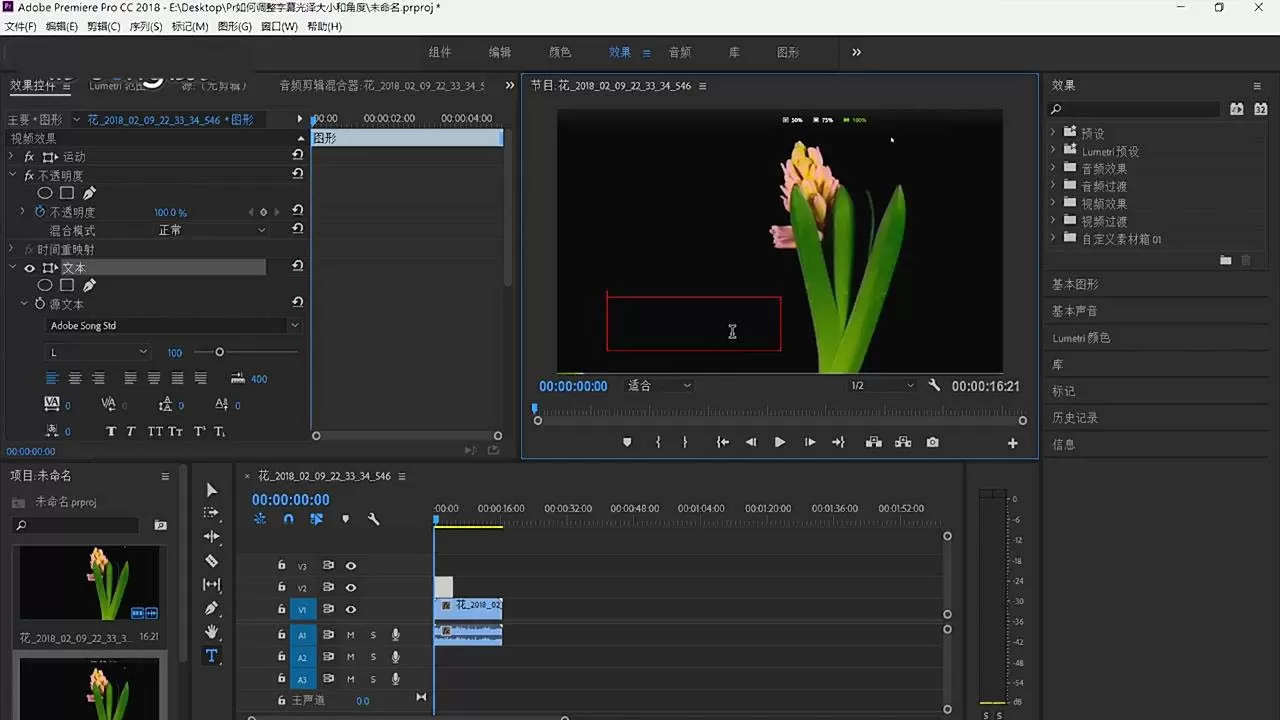
Task: Select the Selection tool arrow
Action: pos(211,490)
